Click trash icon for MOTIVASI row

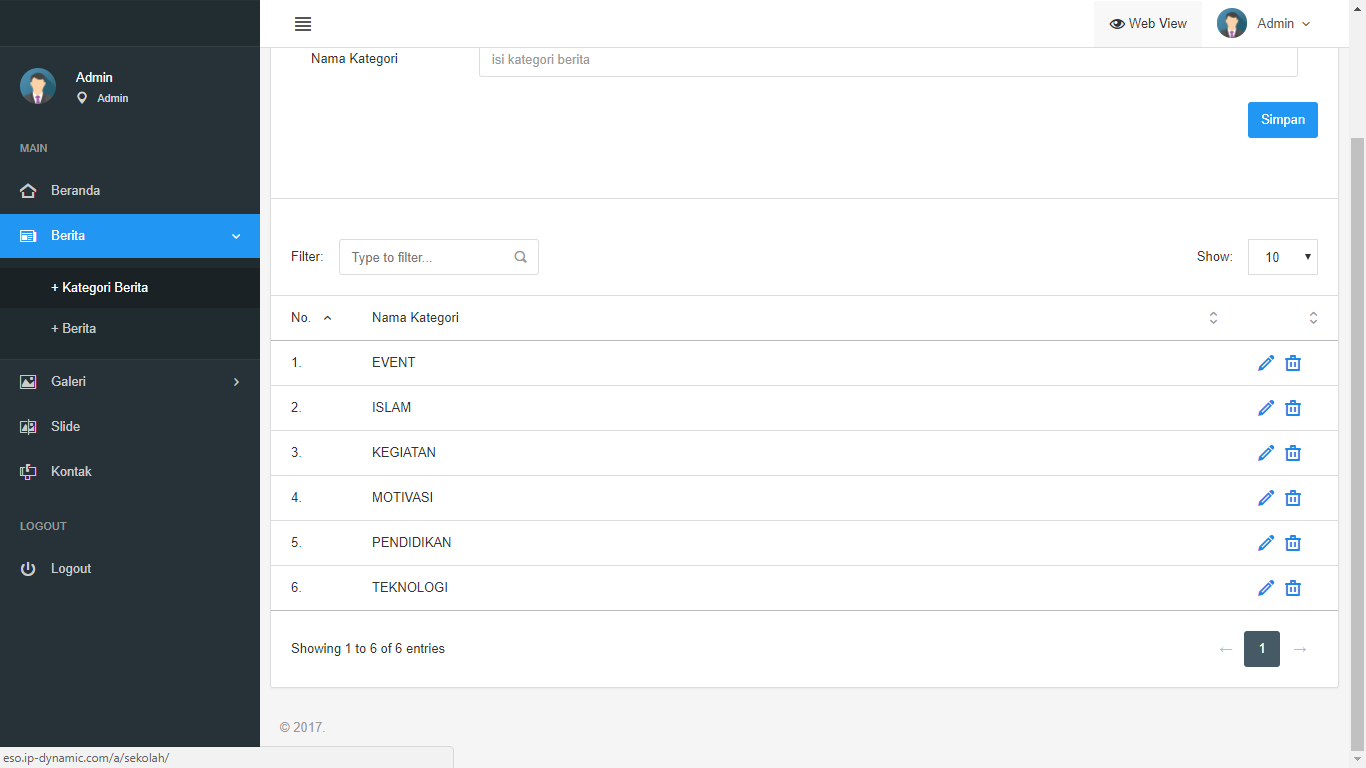click(1293, 498)
